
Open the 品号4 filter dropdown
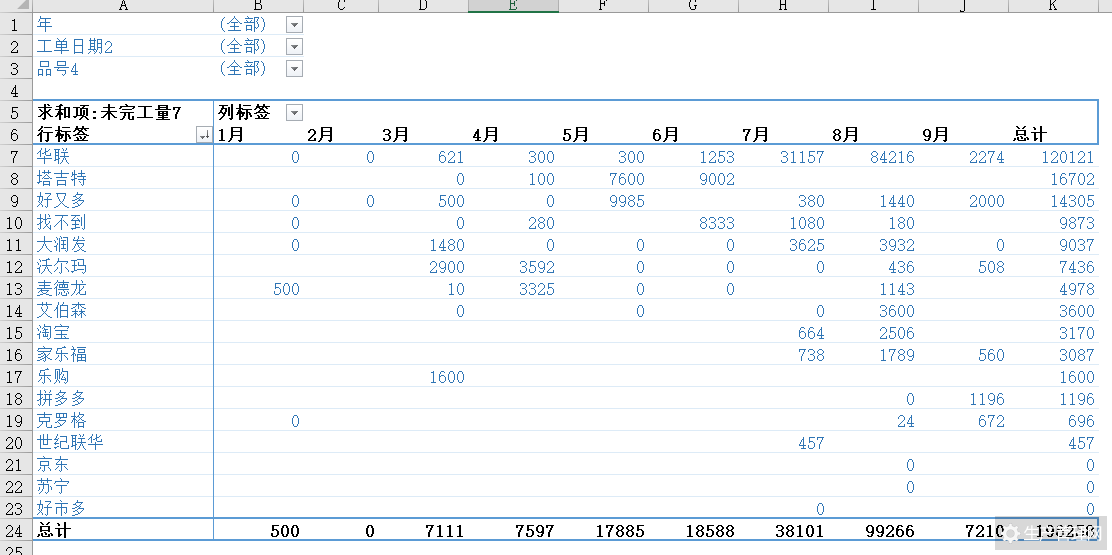coord(294,69)
